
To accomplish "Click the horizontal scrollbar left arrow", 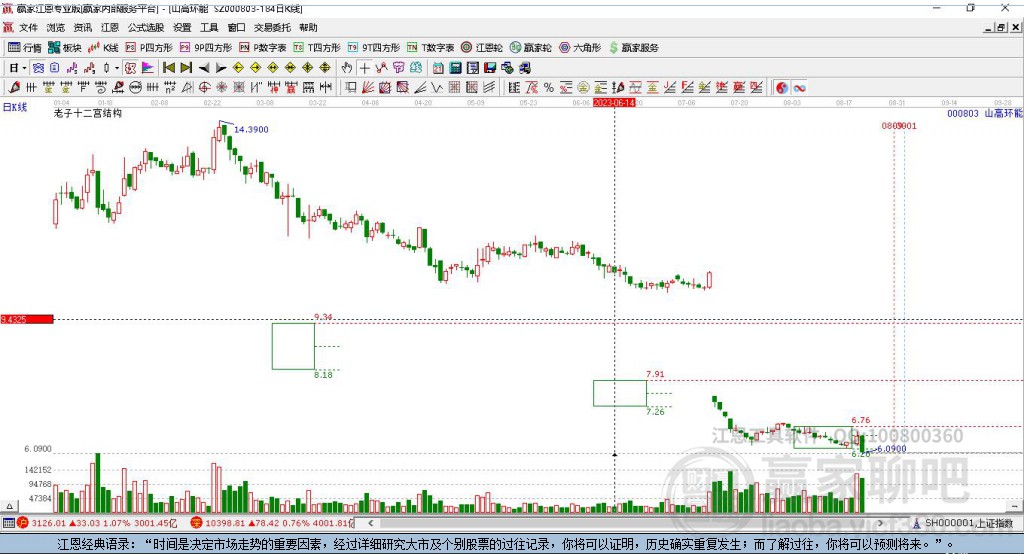I will point(371,523).
